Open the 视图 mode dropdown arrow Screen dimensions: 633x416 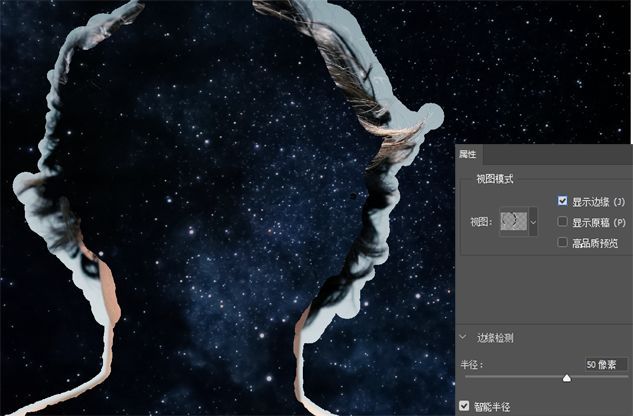pyautogui.click(x=533, y=222)
